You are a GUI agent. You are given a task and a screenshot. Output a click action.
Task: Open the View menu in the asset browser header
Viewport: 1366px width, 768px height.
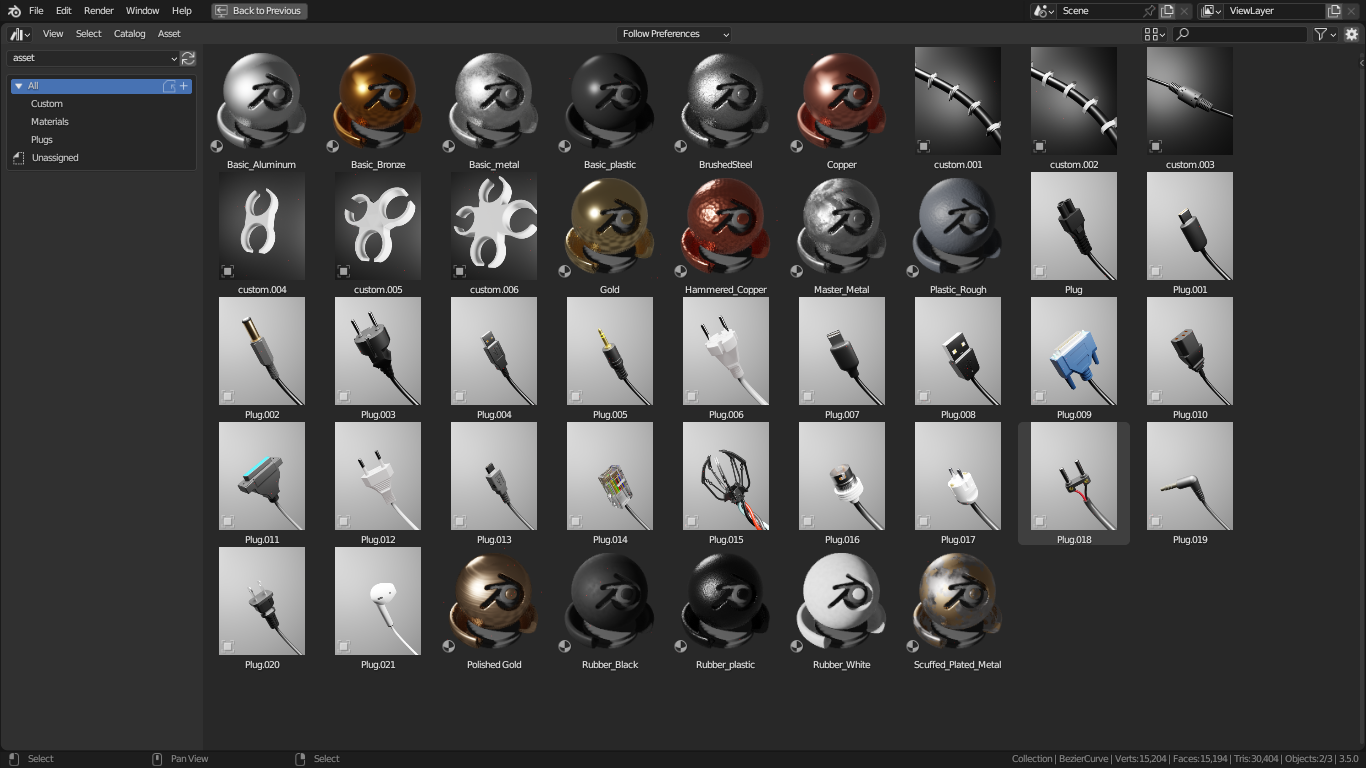click(53, 34)
